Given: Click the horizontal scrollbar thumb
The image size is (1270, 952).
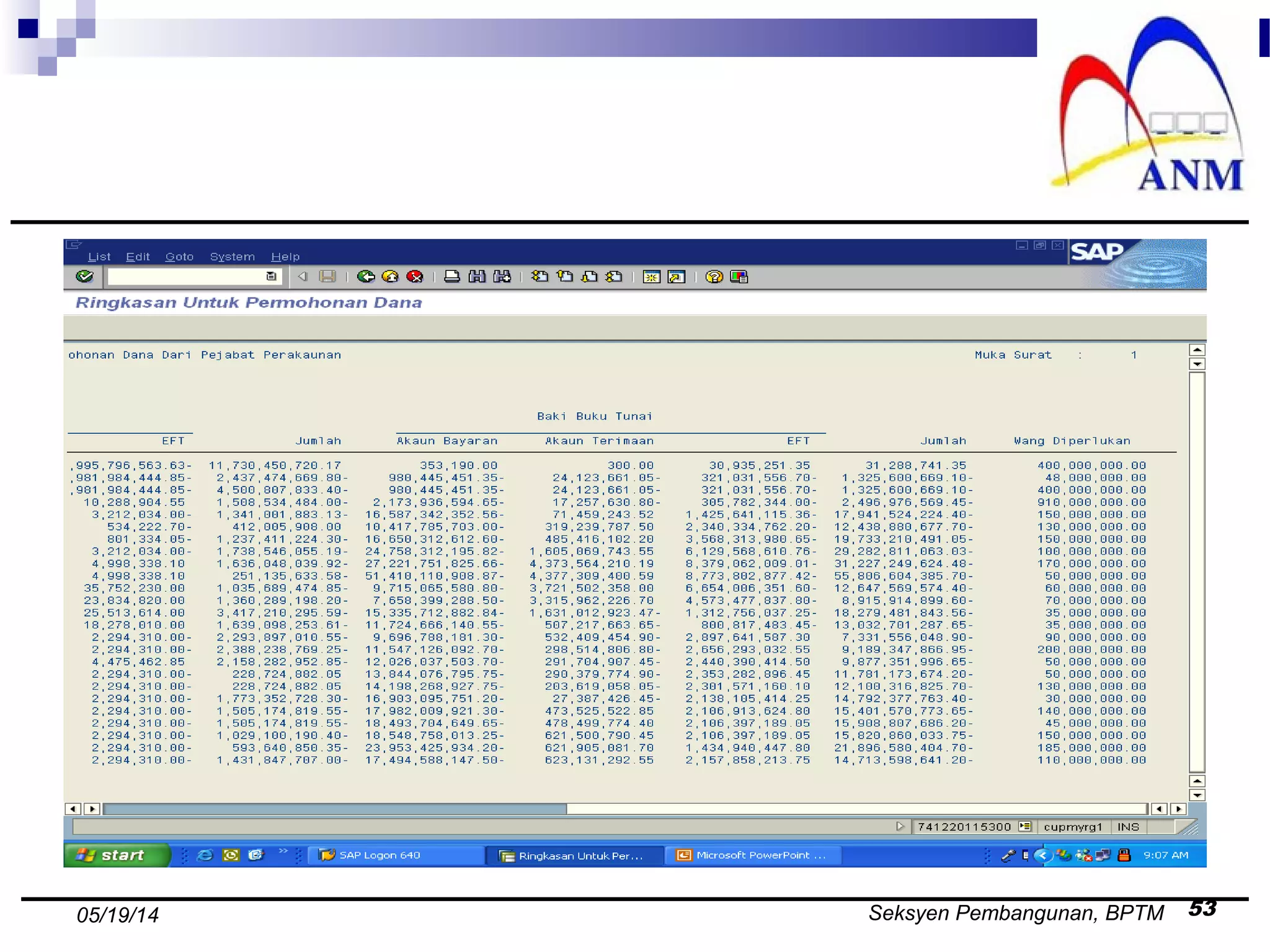Looking at the screenshot, I should (335, 809).
